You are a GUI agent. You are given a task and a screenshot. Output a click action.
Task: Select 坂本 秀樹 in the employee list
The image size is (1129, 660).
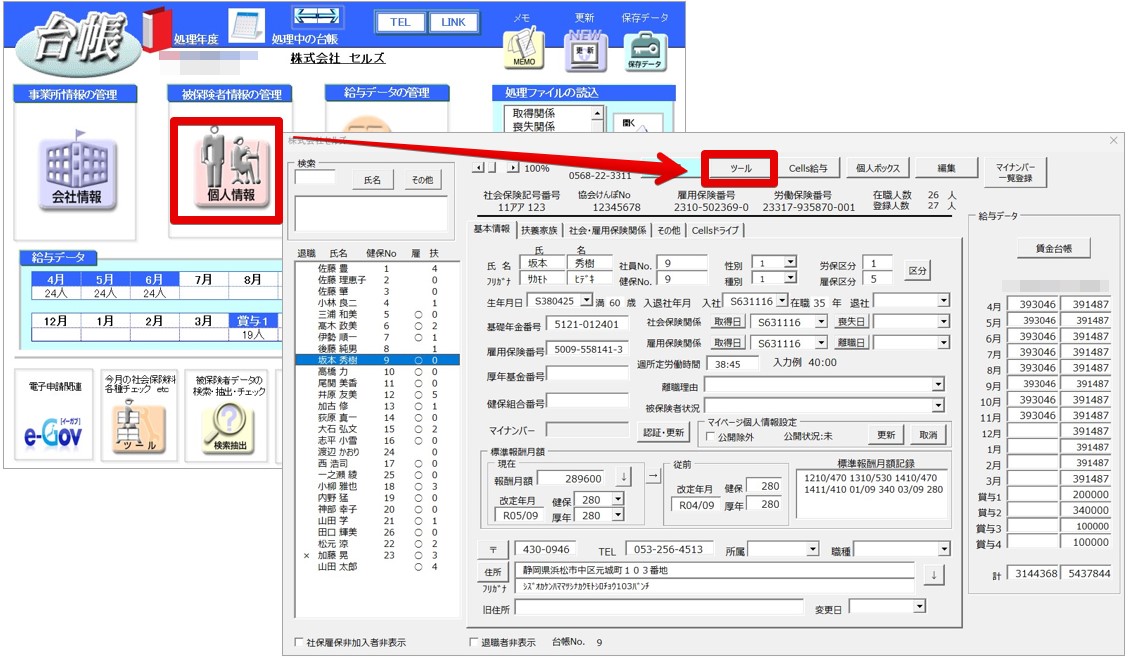(x=378, y=360)
